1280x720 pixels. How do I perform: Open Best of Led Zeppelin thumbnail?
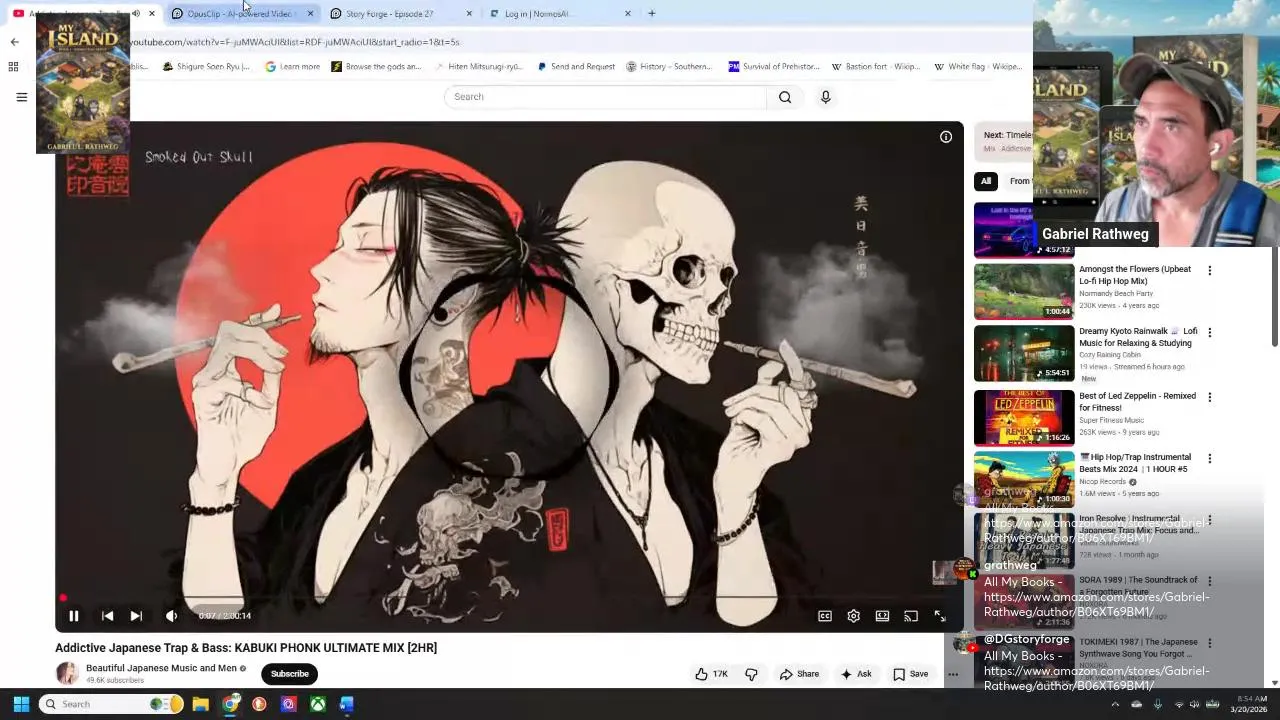pyautogui.click(x=1024, y=417)
